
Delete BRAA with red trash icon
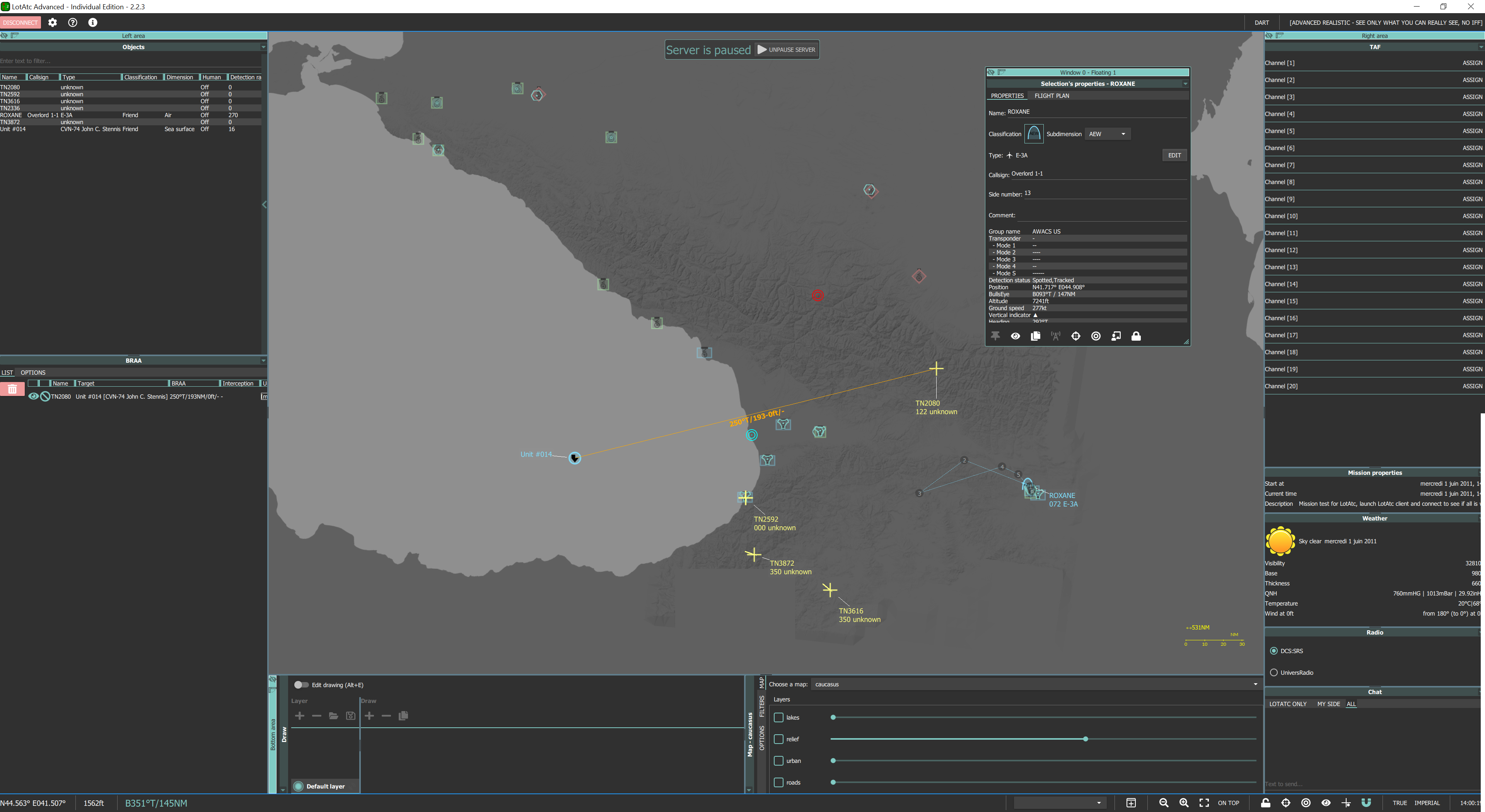click(12, 390)
